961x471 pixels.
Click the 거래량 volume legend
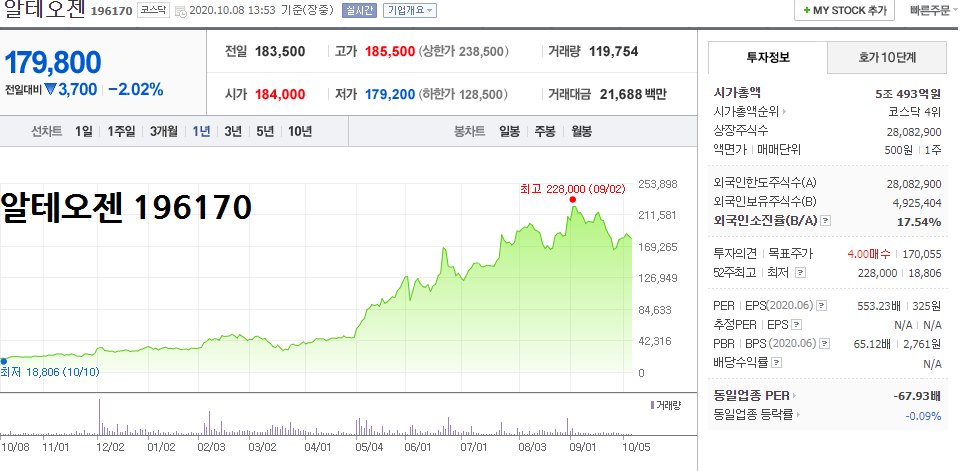coord(665,405)
